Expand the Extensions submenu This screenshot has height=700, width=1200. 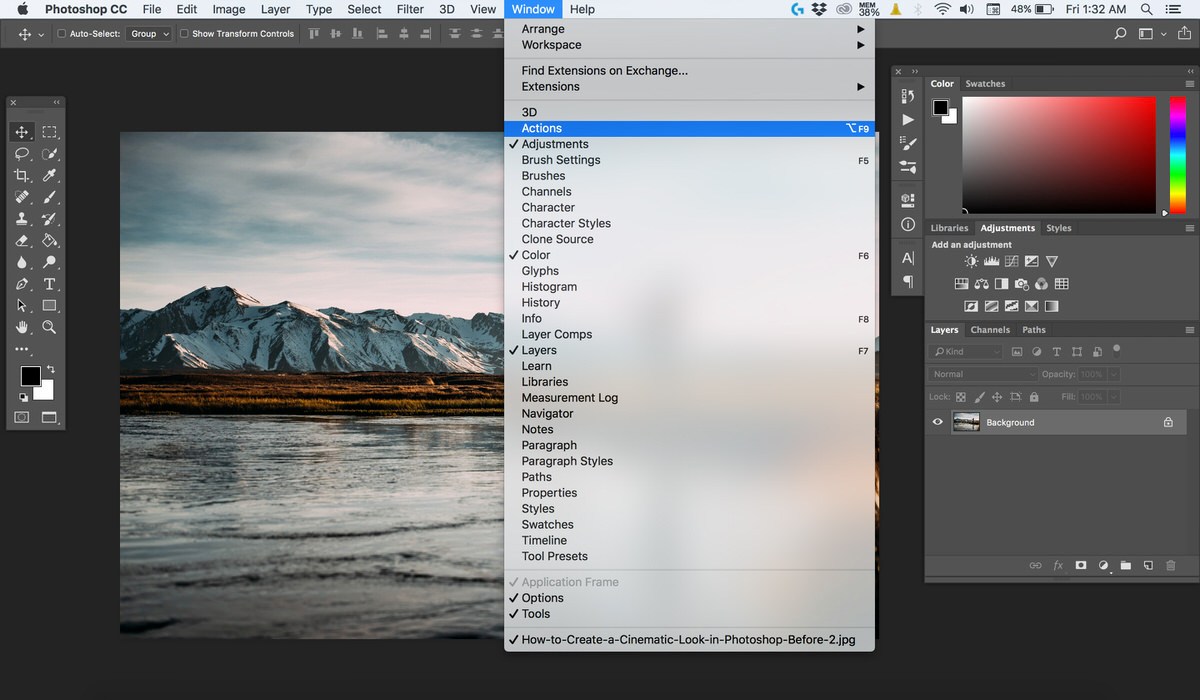click(689, 87)
